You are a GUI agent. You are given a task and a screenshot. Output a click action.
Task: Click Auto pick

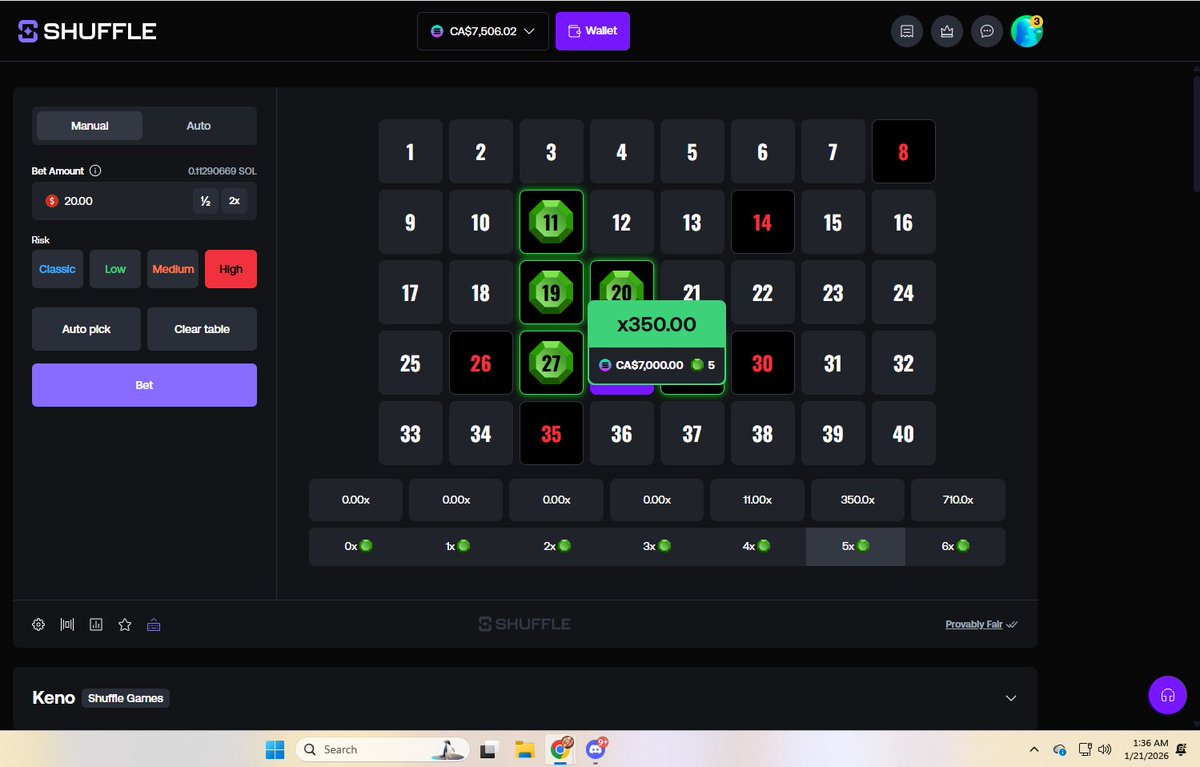point(86,329)
